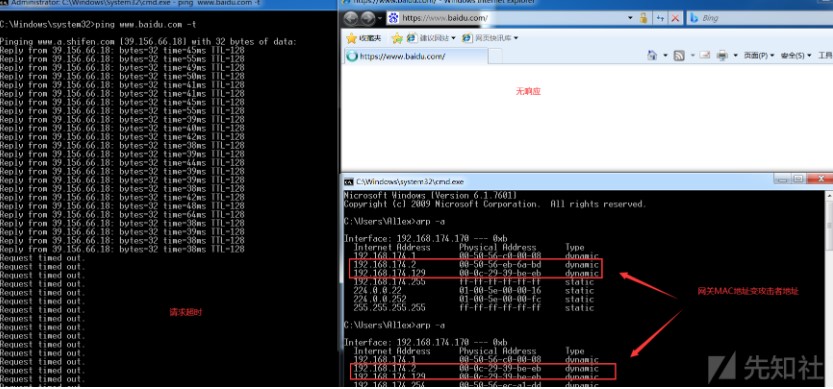Add page to Favorites bar via star-arrow icon
Image resolution: width=833 pixels, height=389 pixels.
pos(397,38)
